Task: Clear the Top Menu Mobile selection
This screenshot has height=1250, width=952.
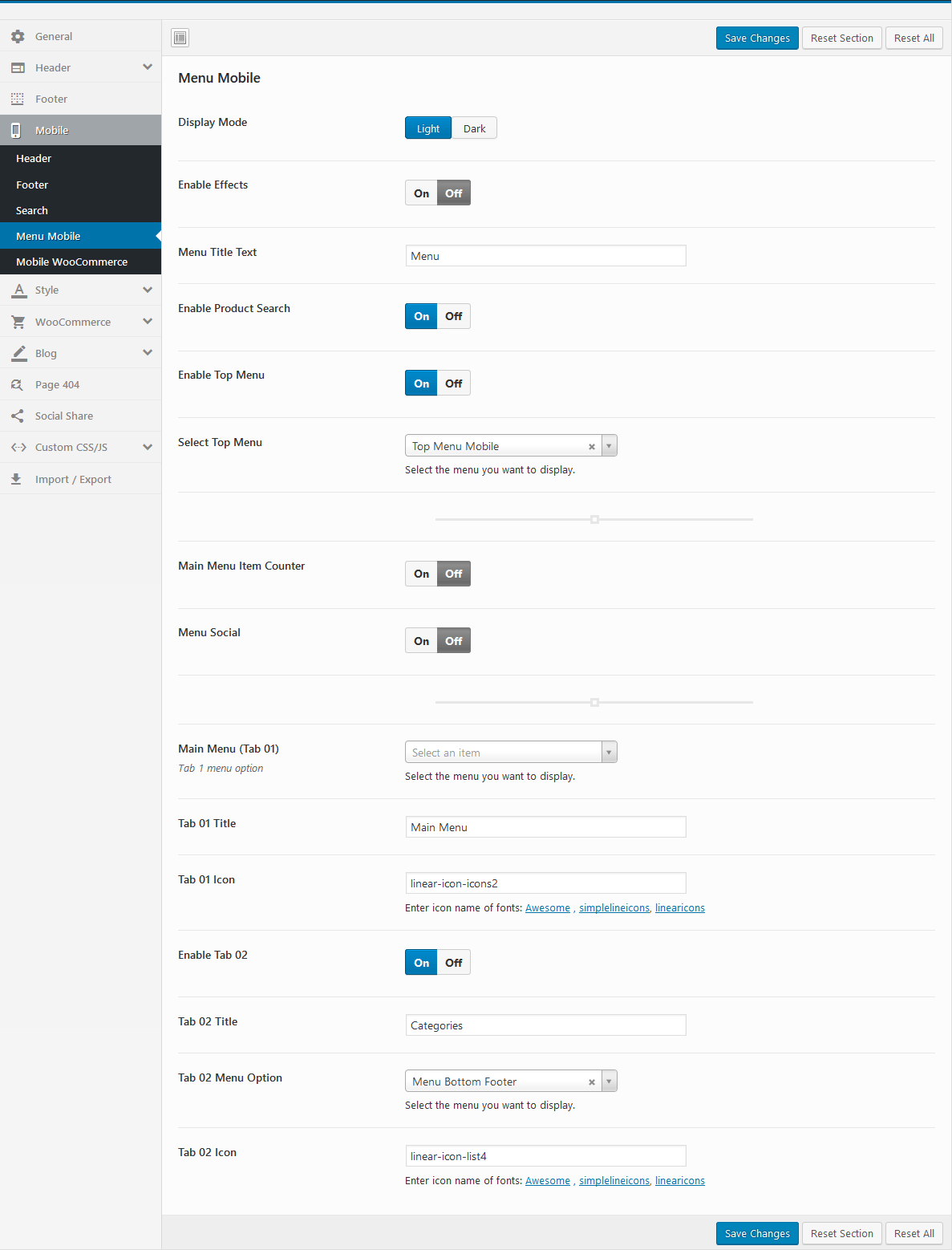Action: pyautogui.click(x=592, y=447)
